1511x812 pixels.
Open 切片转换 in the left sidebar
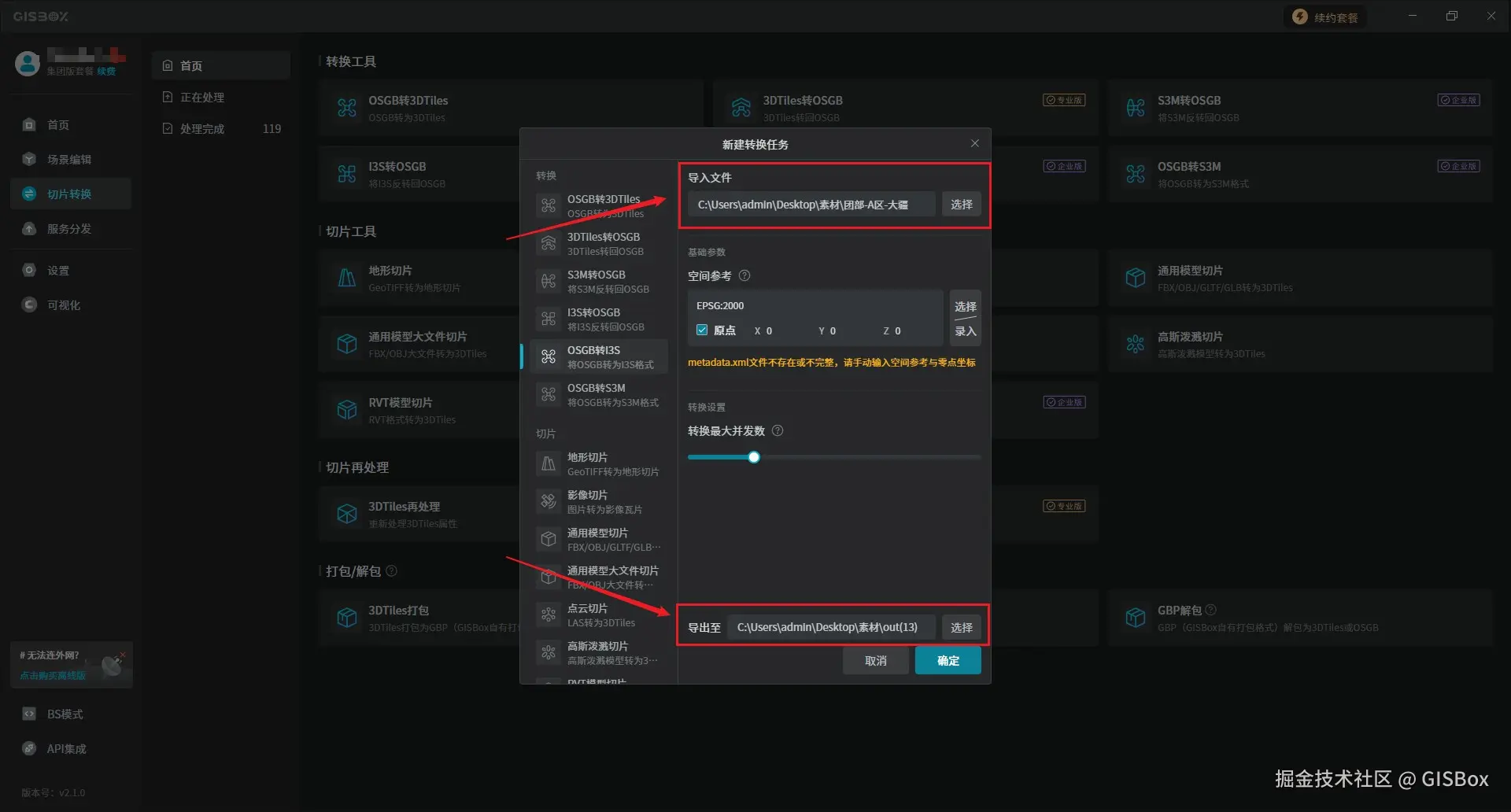pyautogui.click(x=71, y=194)
